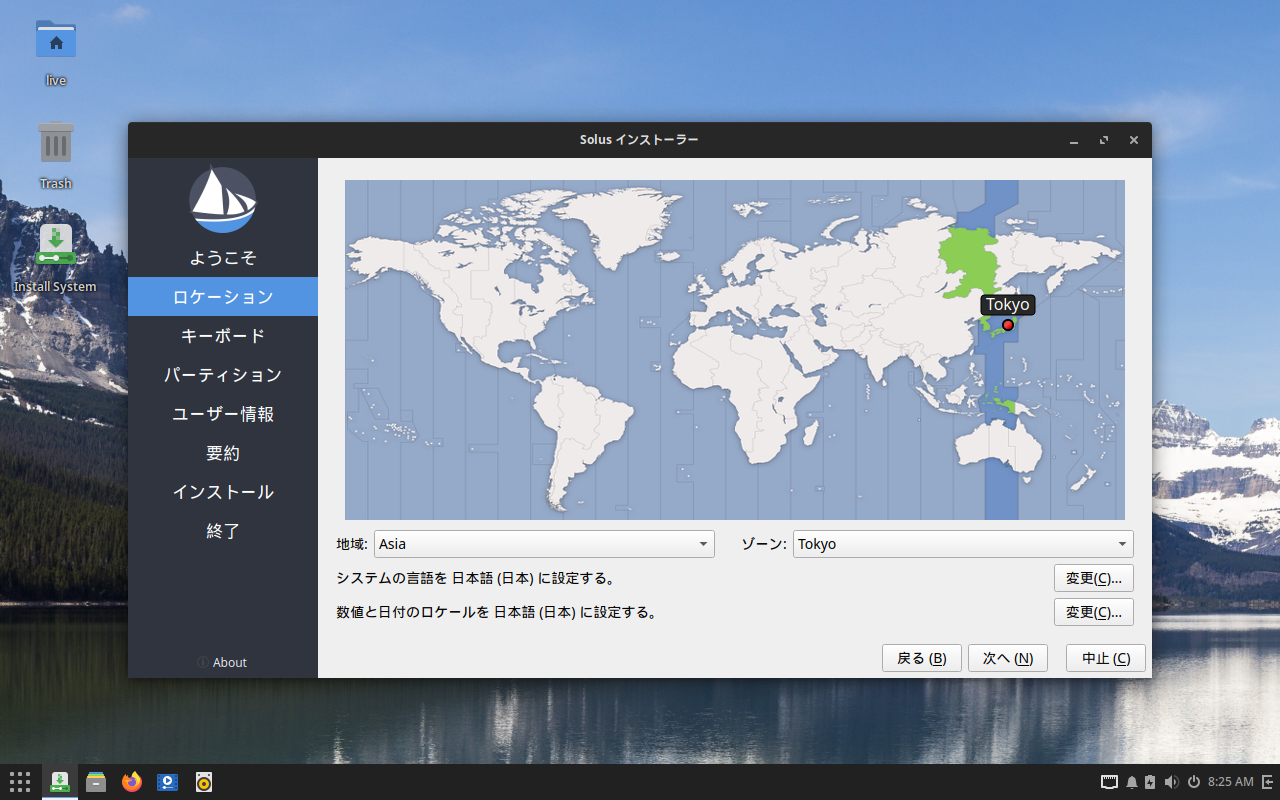Image resolution: width=1280 pixels, height=800 pixels.
Task: Click the Solus installer icon in the taskbar
Action: point(60,782)
